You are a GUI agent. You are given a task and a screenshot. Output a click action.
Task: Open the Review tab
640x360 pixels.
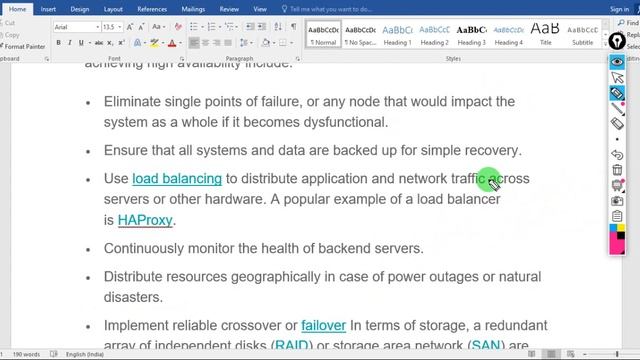click(229, 9)
